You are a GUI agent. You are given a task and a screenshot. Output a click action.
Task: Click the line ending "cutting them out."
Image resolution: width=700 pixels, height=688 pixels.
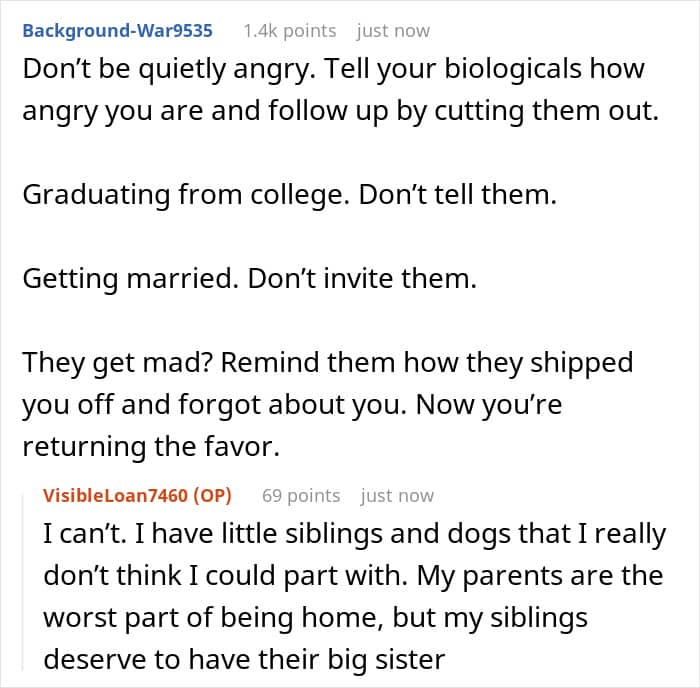[x=340, y=112]
